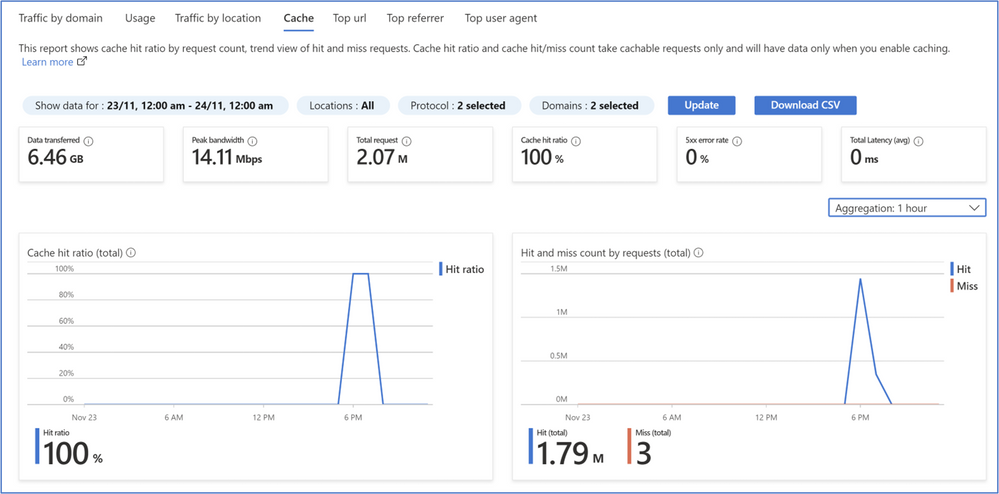Toggle the Miss series in chart legend

point(966,286)
